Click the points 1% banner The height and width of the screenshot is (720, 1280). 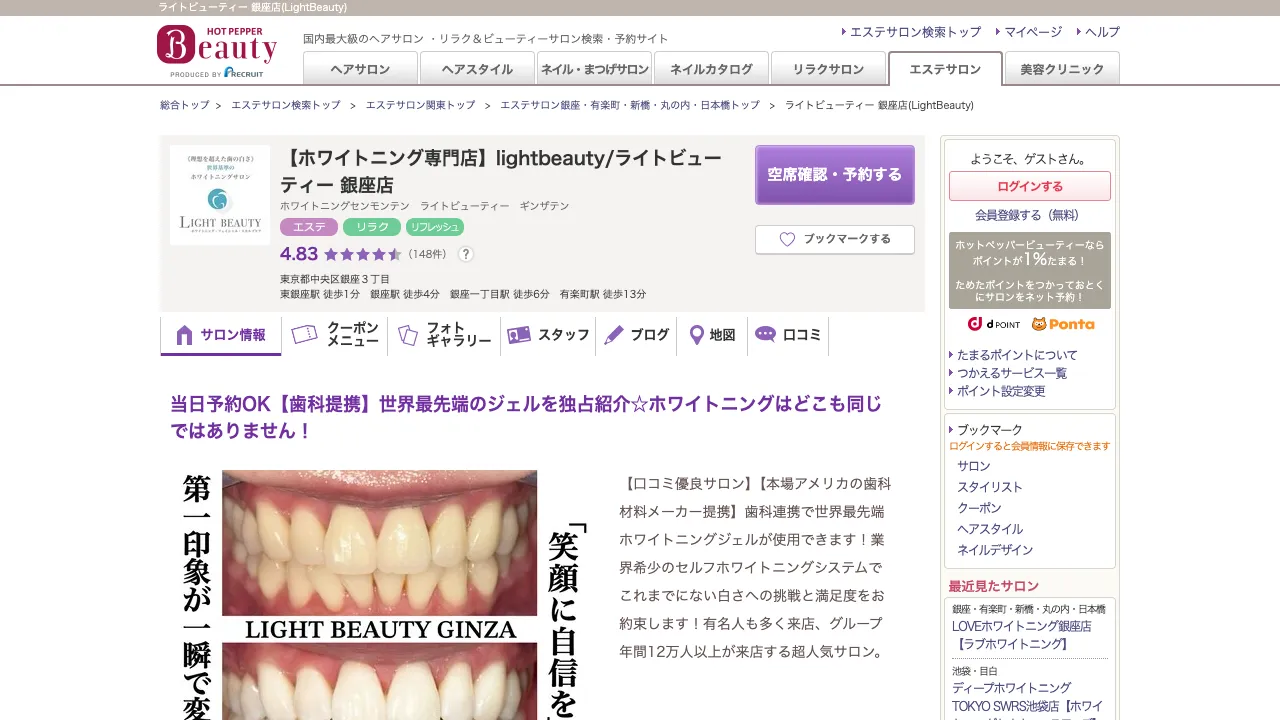(x=1030, y=270)
